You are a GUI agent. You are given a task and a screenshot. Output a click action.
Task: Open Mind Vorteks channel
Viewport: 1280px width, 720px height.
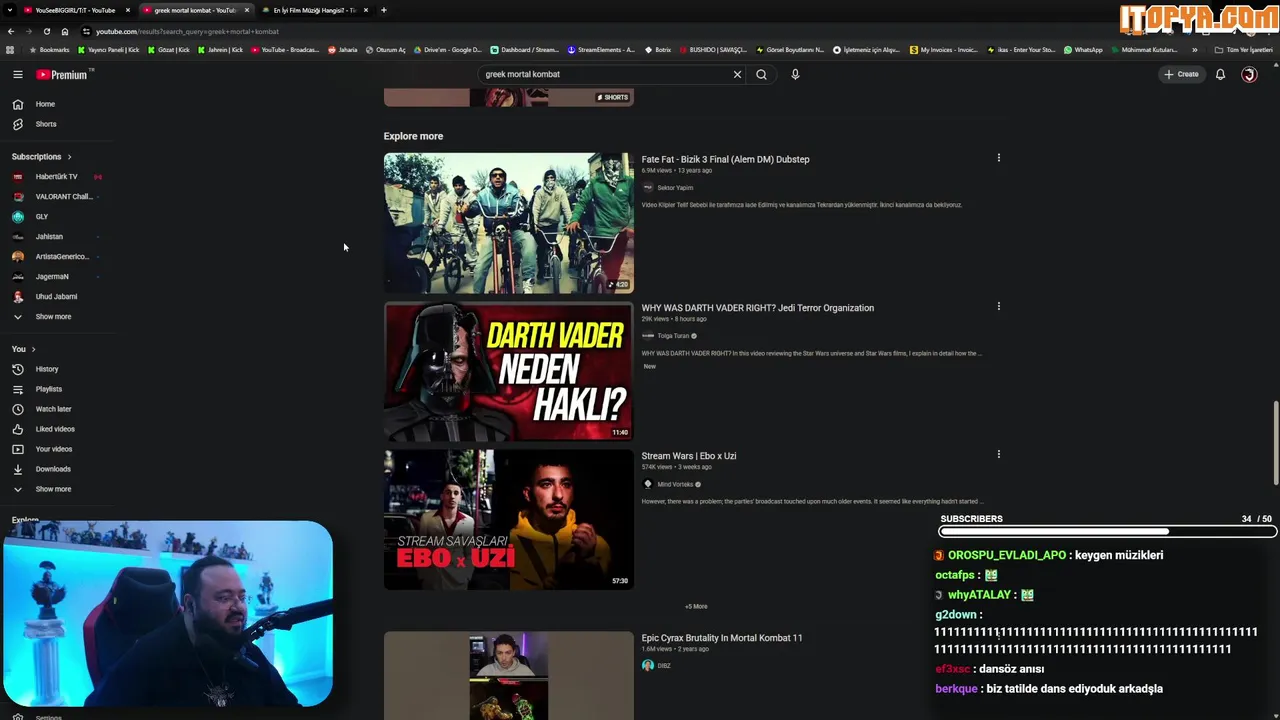[674, 484]
